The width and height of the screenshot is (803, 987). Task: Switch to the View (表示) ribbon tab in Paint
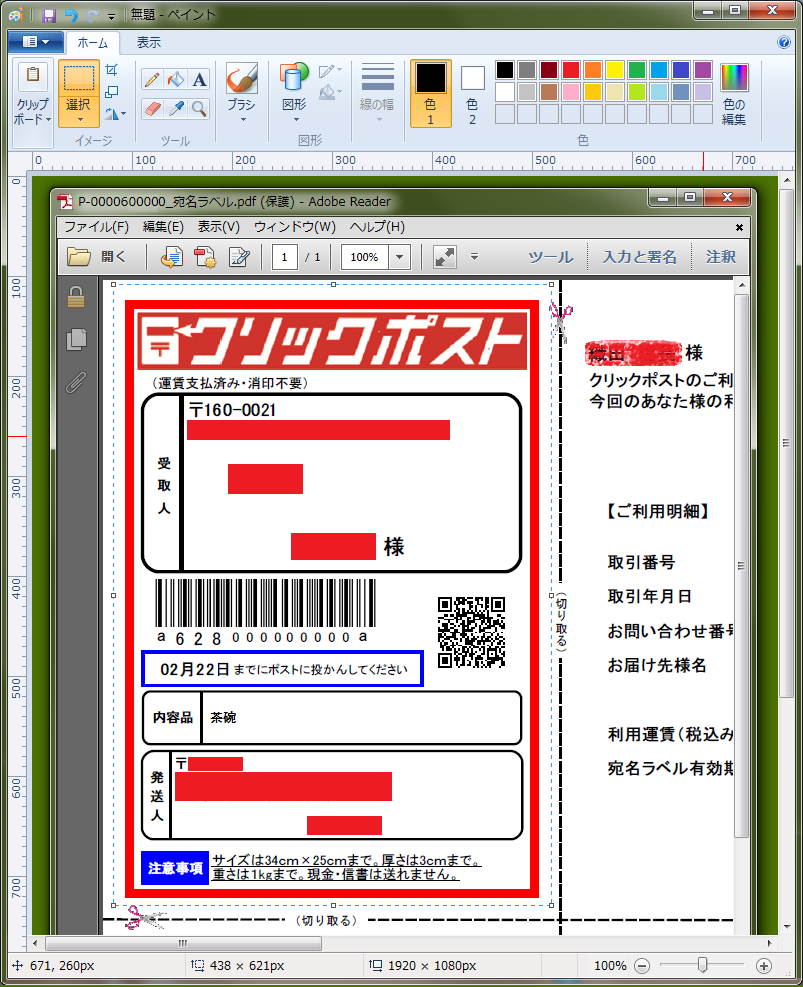[x=149, y=43]
